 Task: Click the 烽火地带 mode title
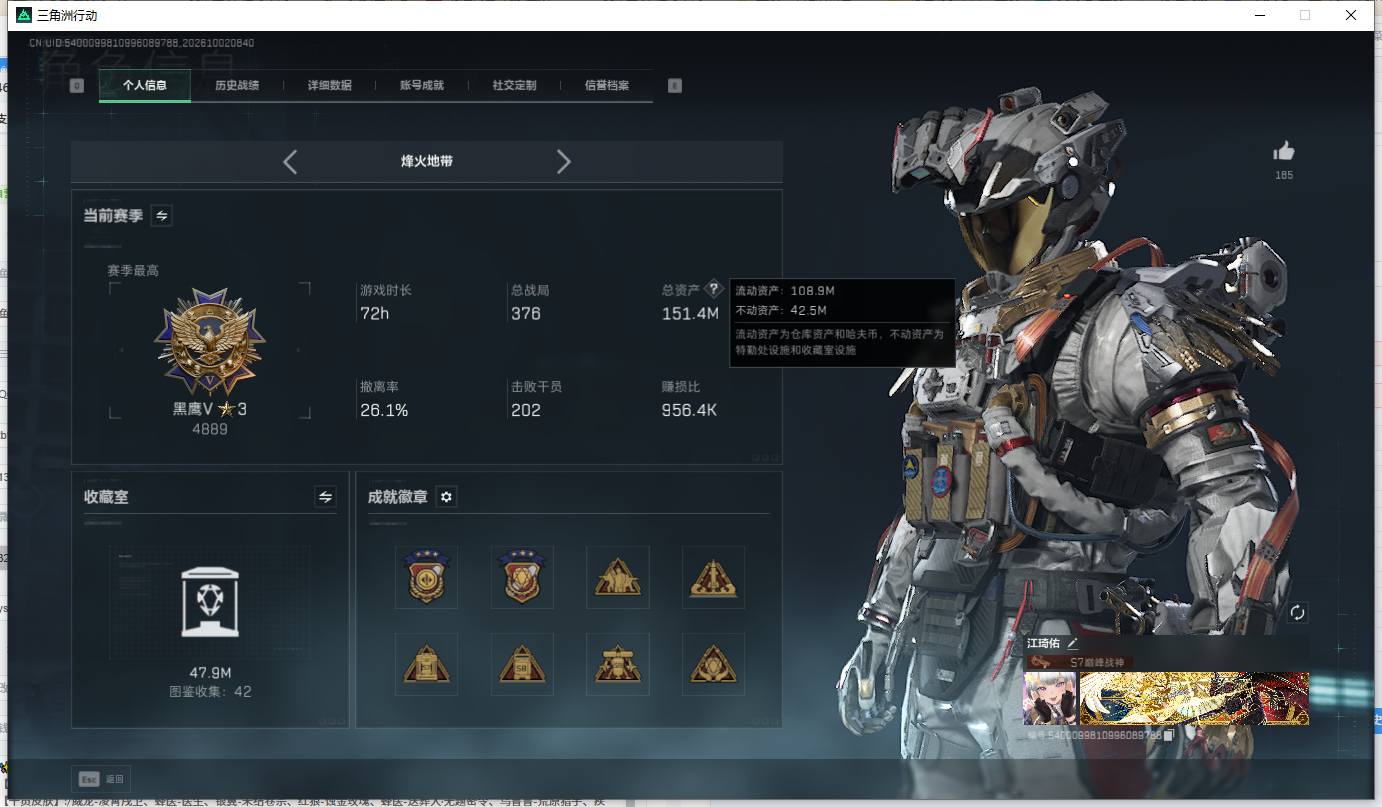427,161
